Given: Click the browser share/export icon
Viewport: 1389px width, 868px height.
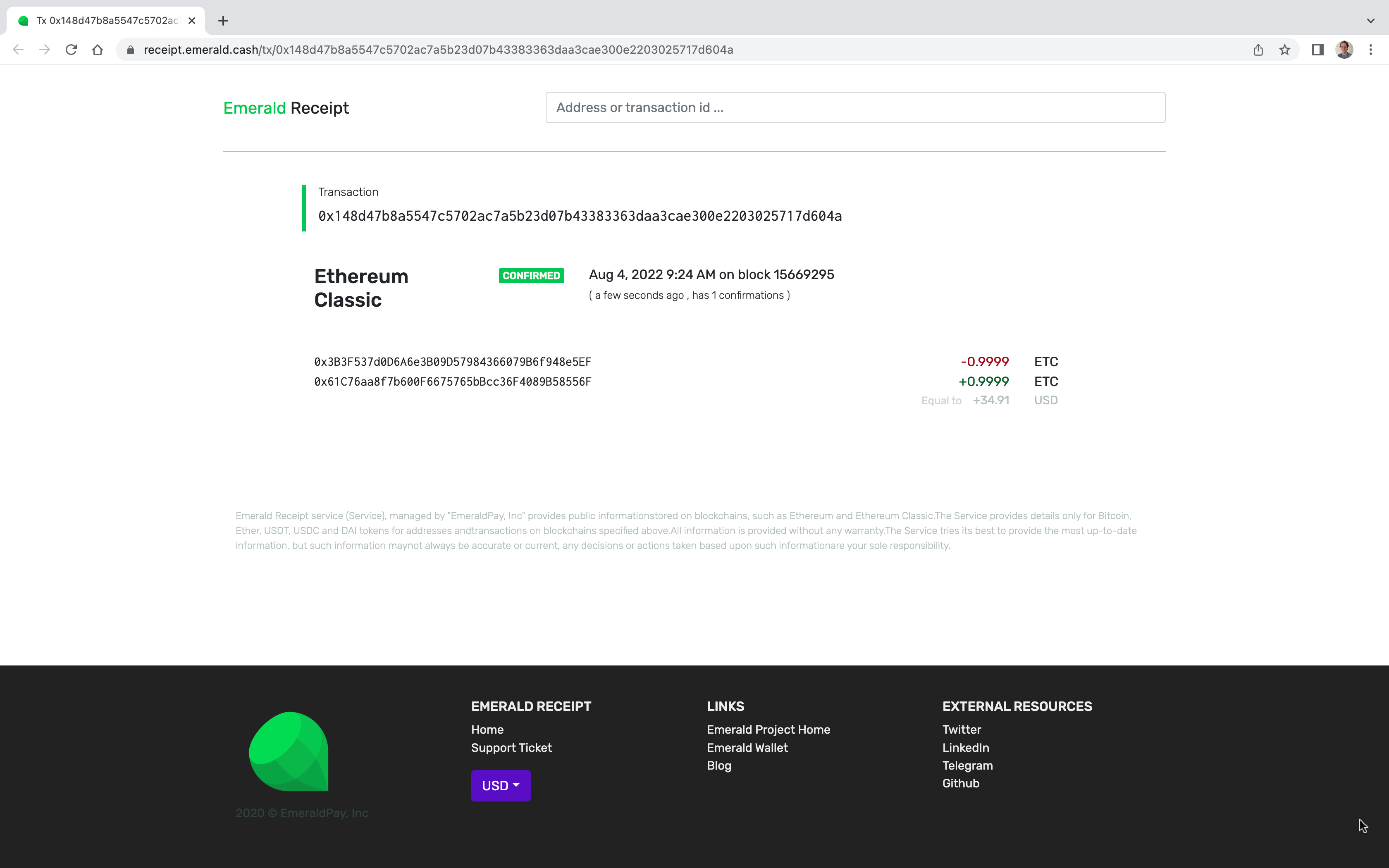Looking at the screenshot, I should tap(1258, 49).
